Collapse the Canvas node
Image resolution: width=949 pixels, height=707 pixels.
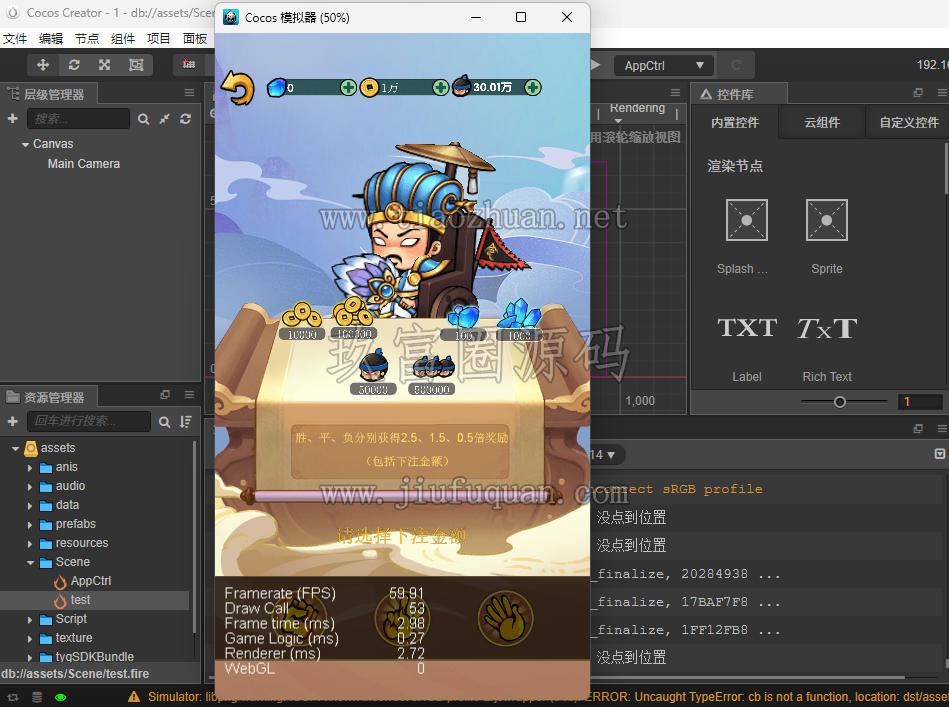point(25,145)
